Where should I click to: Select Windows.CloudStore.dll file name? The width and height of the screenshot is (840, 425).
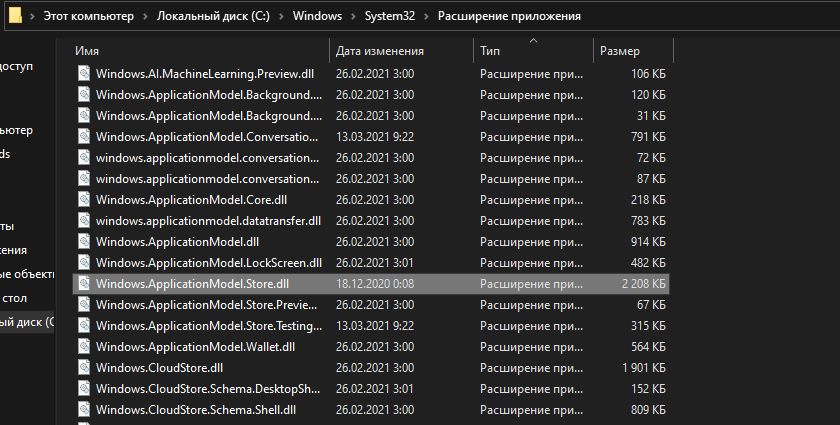click(159, 368)
